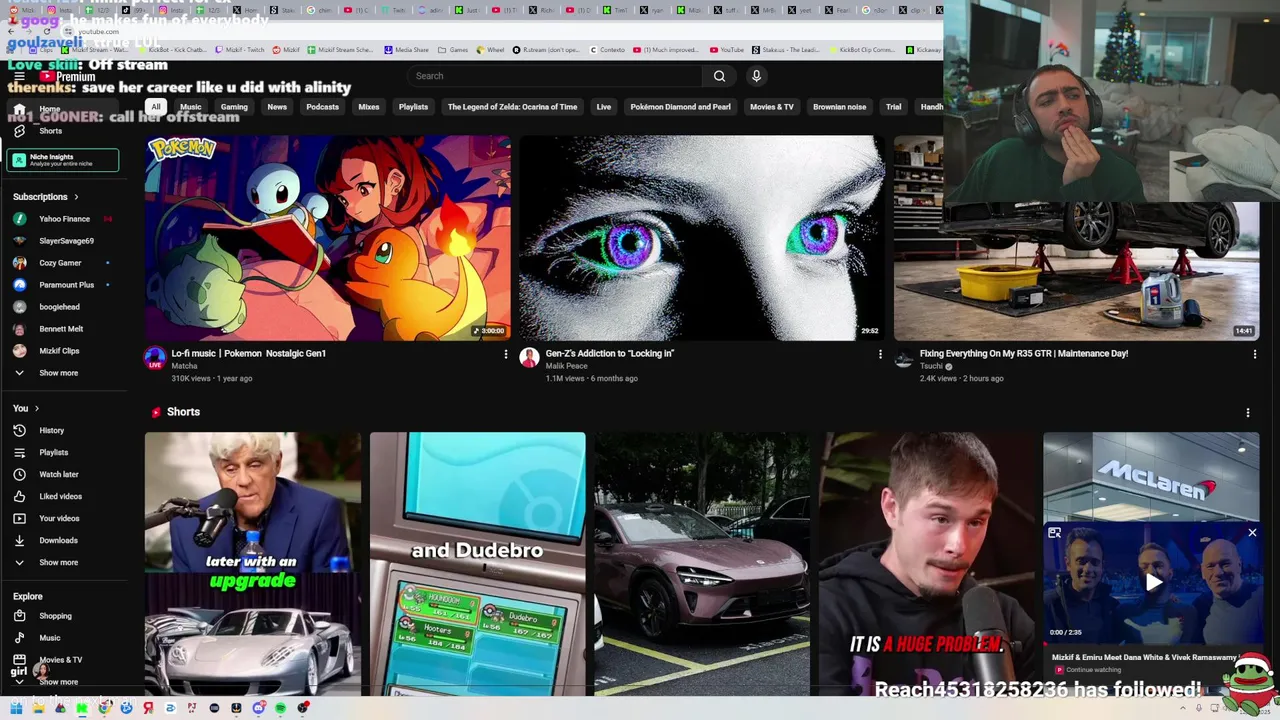Select the Playlists filter chip
1280x720 pixels.
point(413,107)
